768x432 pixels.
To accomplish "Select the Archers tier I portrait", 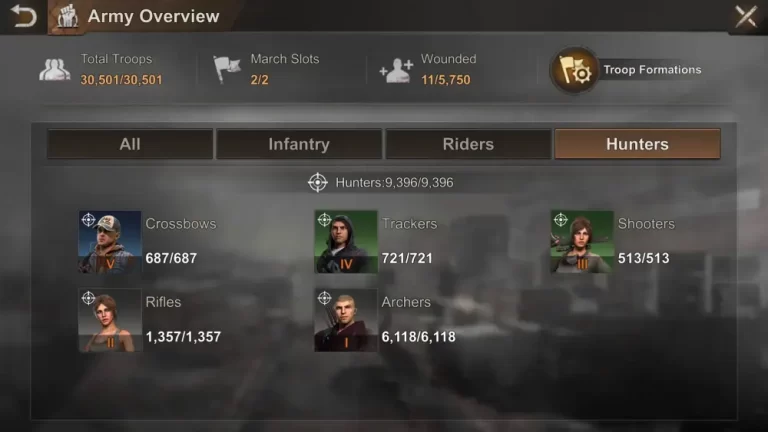I will point(346,320).
